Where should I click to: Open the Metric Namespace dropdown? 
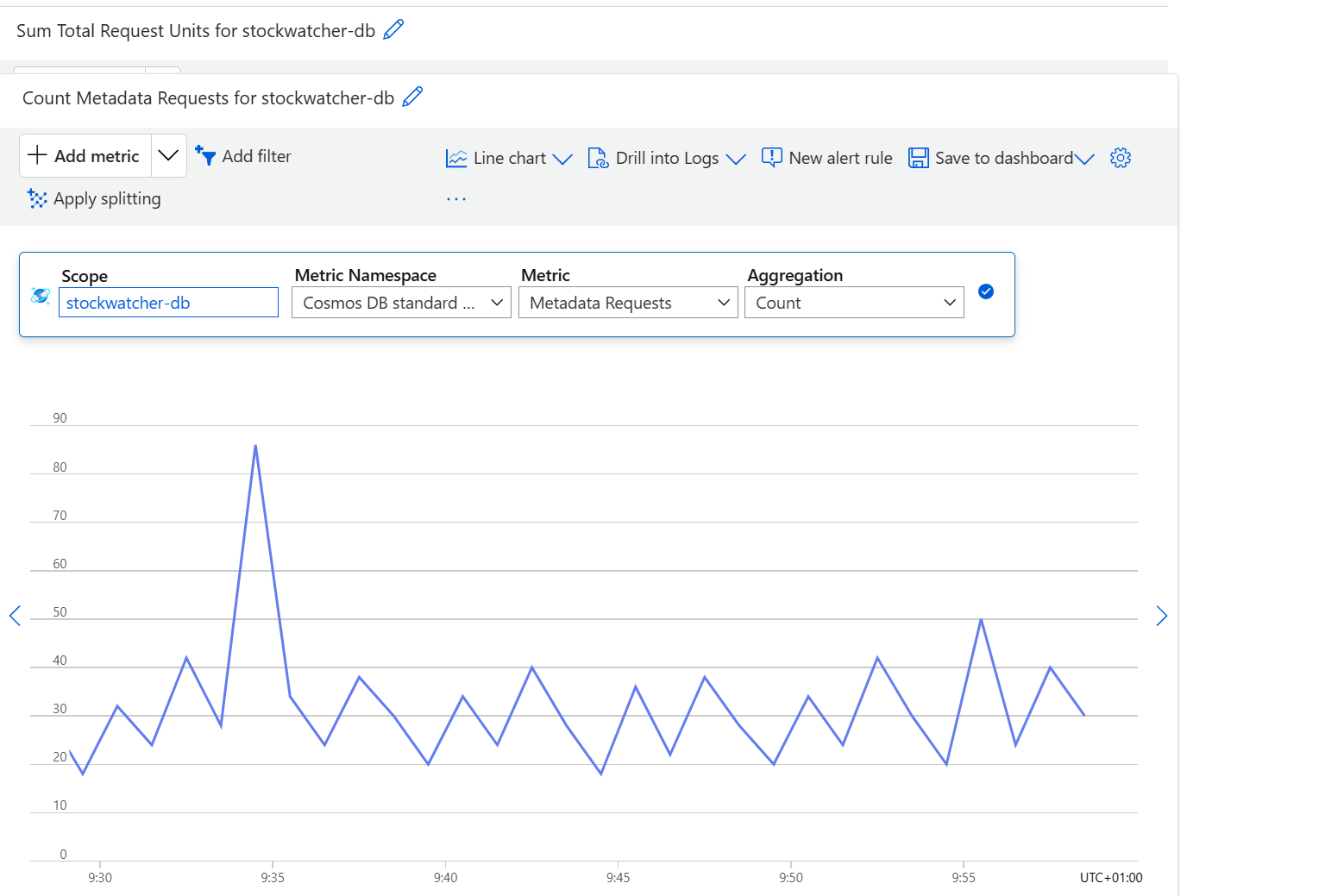click(401, 303)
